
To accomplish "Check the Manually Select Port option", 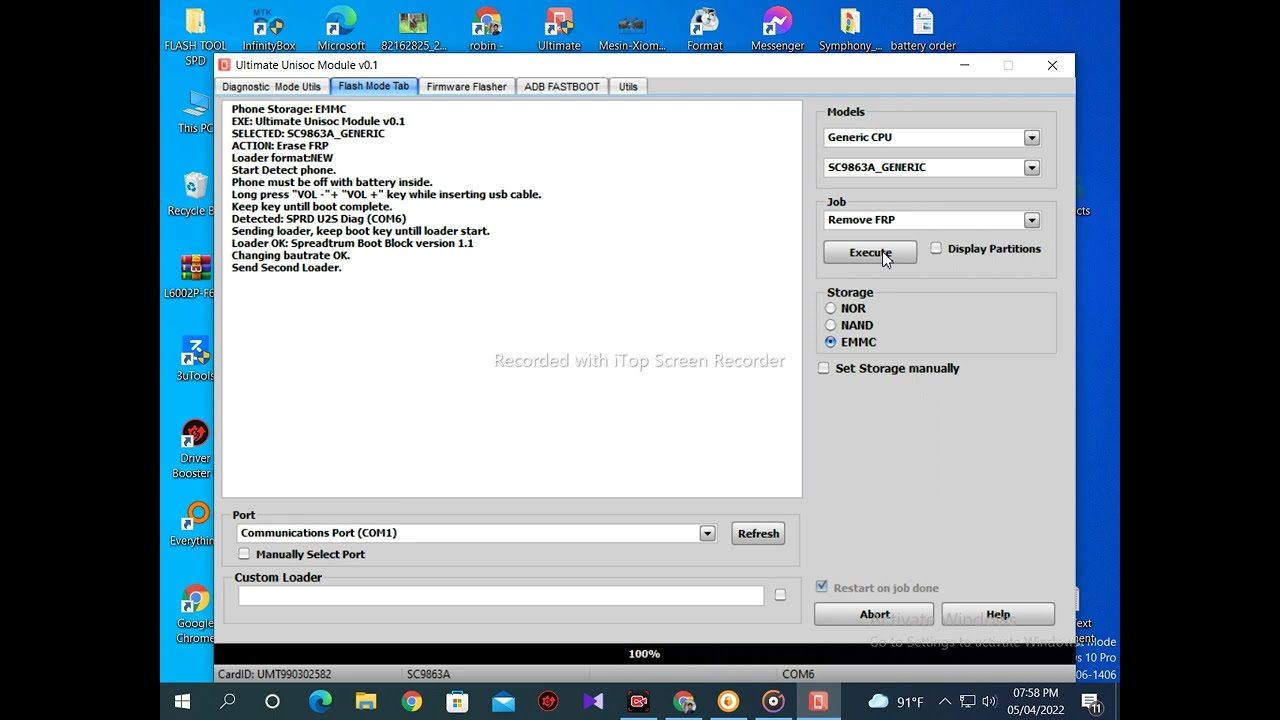I will 244,554.
